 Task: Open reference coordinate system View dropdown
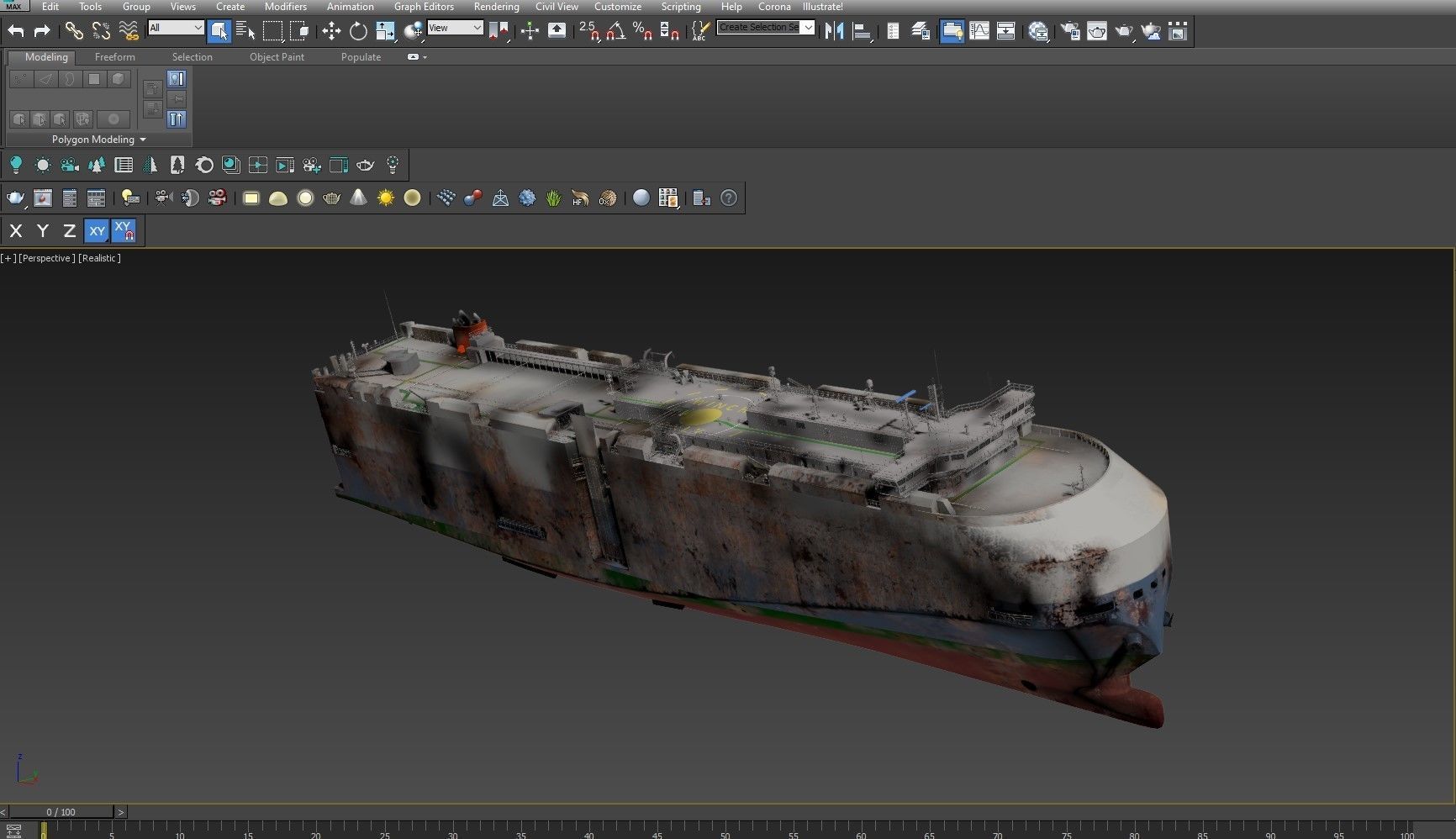455,28
